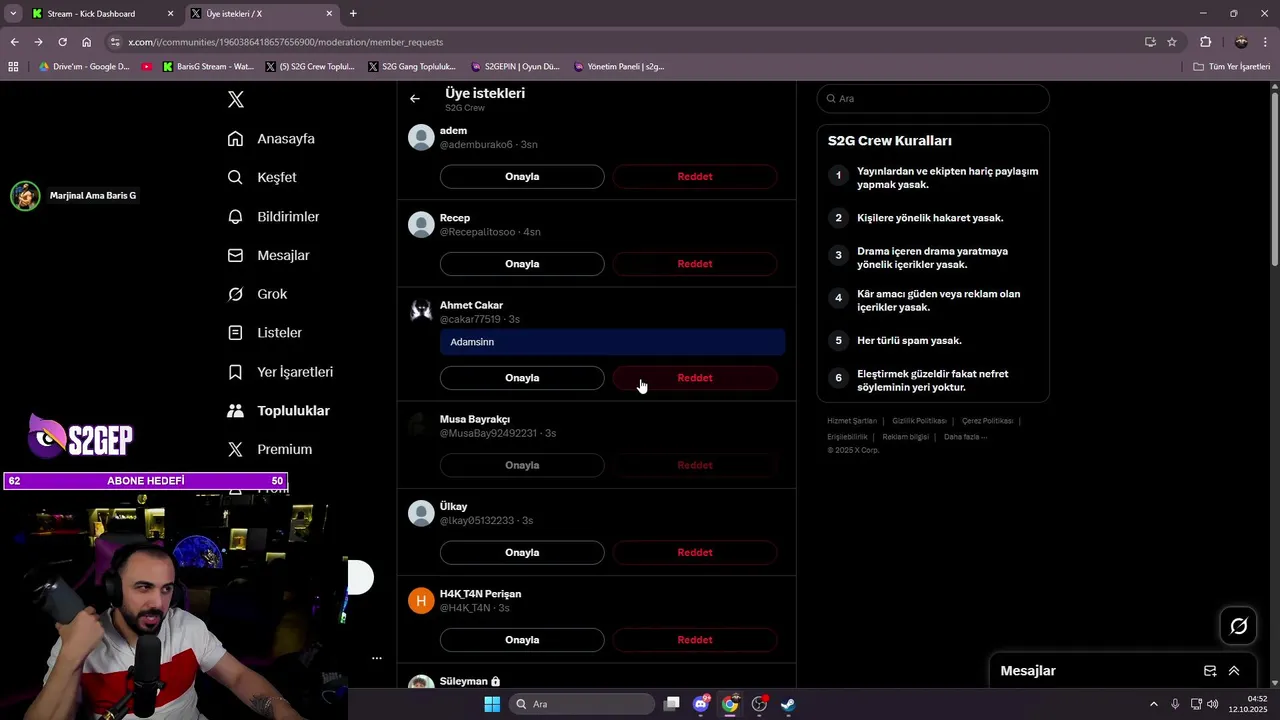The width and height of the screenshot is (1280, 720).
Task: Open Çerez Politikası link
Action: [987, 421]
